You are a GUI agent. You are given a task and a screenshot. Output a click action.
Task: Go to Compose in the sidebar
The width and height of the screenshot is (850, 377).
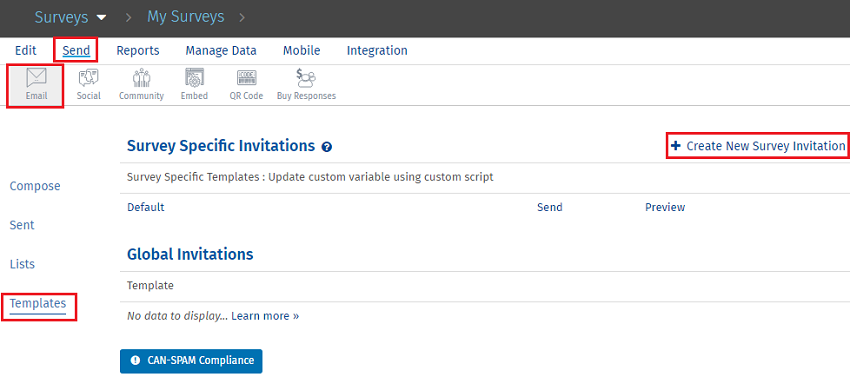tap(35, 186)
